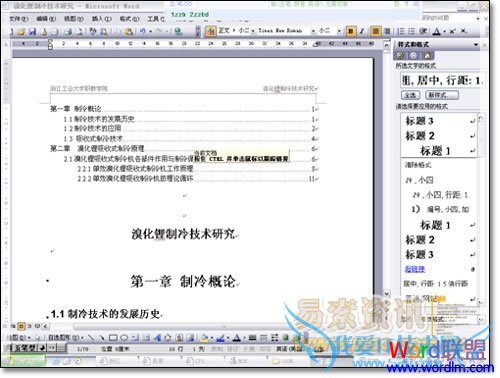
Task: Click the current format box showing 居中, 行距
Action: pyautogui.click(x=442, y=80)
